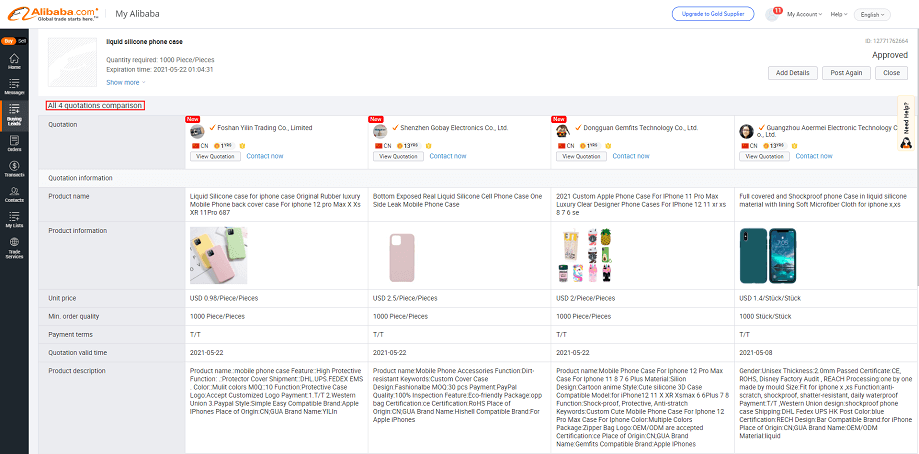Open Transactions in the left sidebar

14,169
